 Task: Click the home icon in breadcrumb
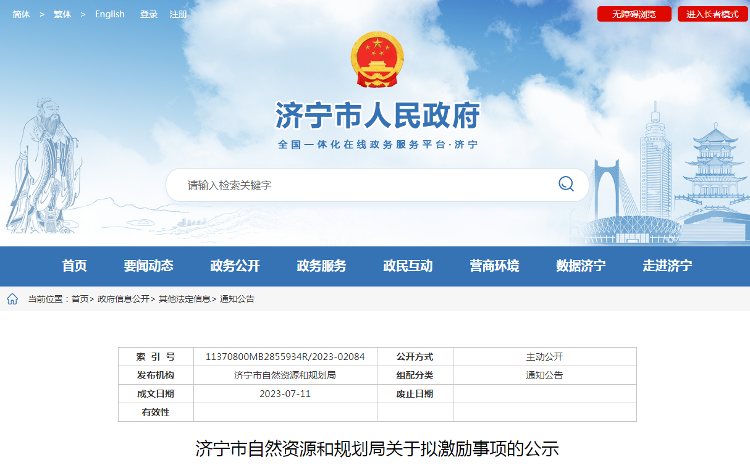[x=12, y=299]
